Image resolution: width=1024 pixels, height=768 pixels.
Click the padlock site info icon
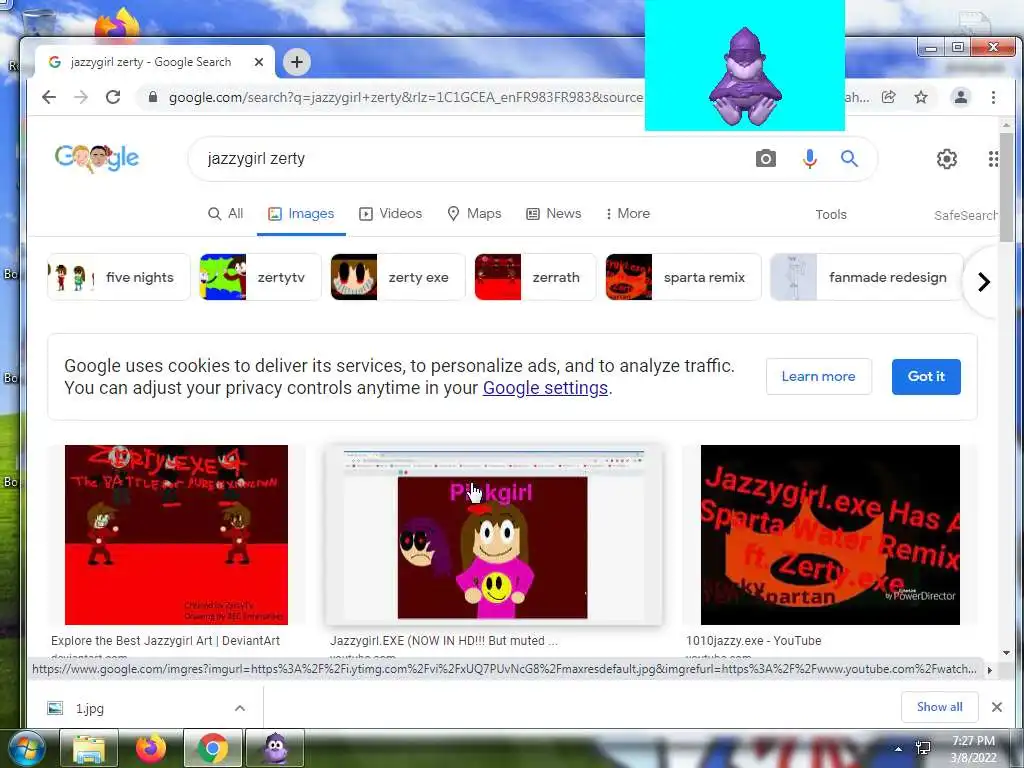pyautogui.click(x=153, y=97)
